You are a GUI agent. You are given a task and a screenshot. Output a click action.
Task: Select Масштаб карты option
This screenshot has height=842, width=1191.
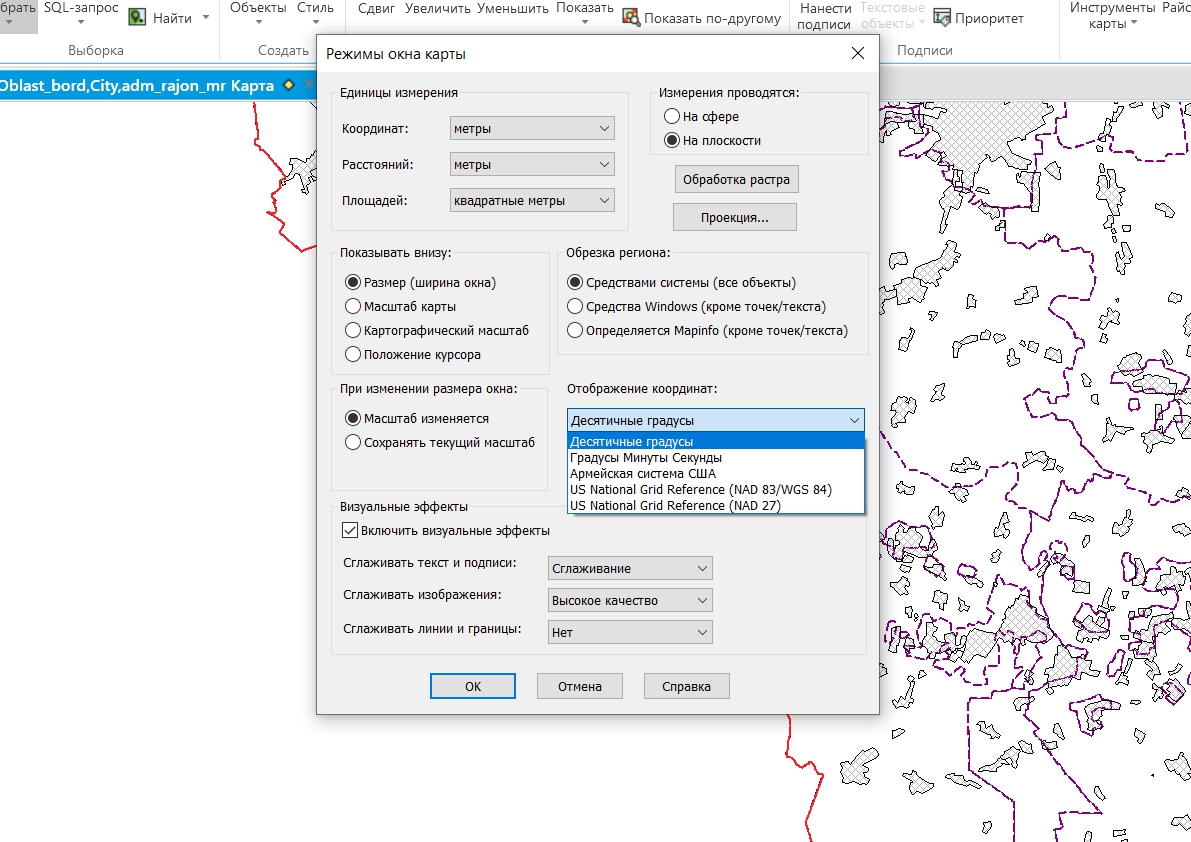352,307
